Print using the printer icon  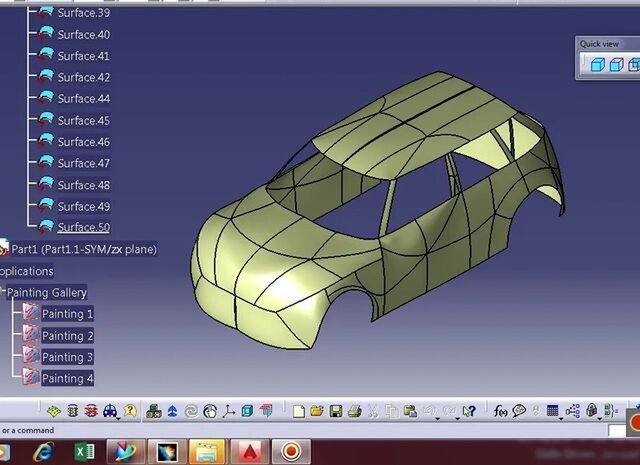tap(355, 411)
